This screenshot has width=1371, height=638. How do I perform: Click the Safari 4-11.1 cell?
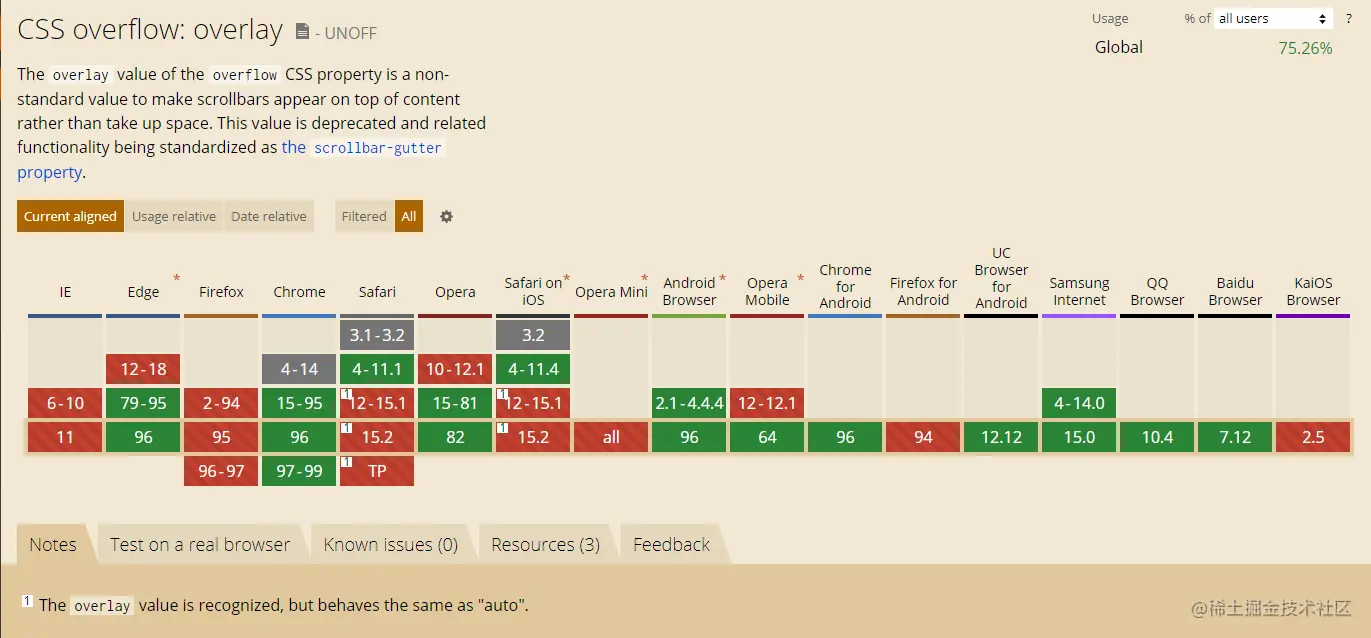coord(377,369)
